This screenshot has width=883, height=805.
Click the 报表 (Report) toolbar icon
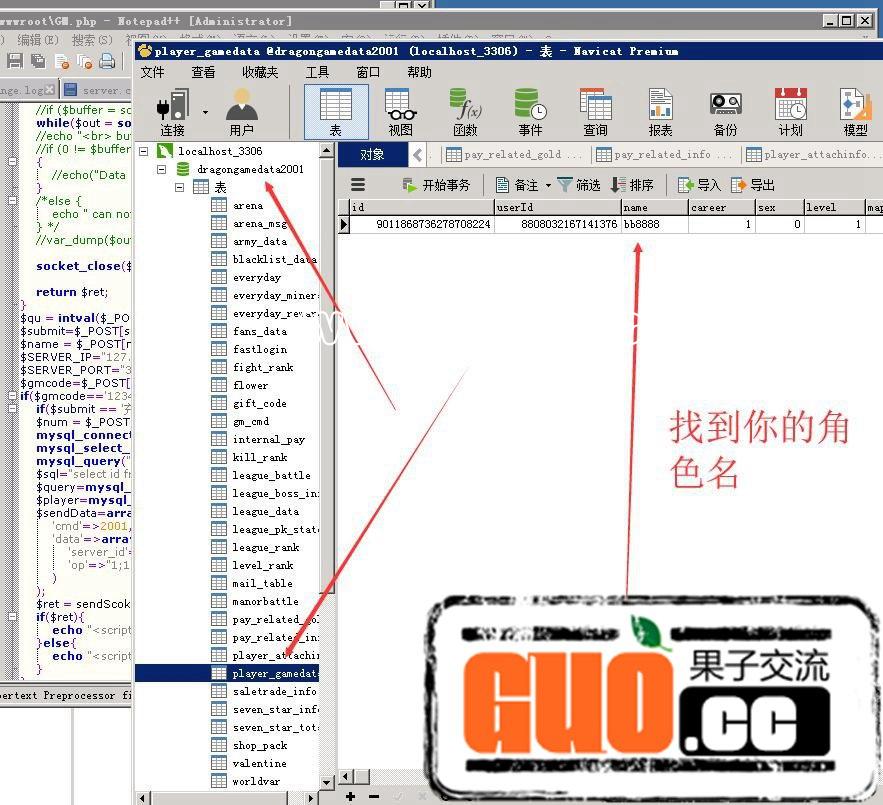pos(660,111)
